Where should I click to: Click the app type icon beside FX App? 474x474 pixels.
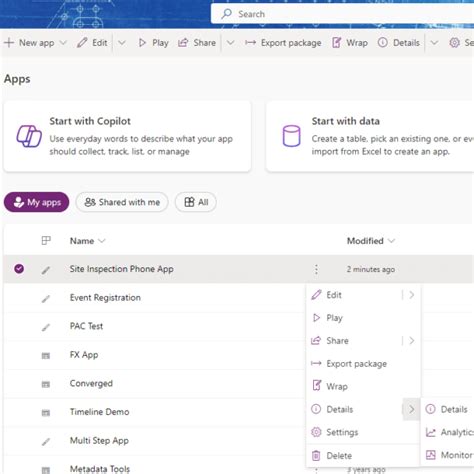pyautogui.click(x=46, y=356)
